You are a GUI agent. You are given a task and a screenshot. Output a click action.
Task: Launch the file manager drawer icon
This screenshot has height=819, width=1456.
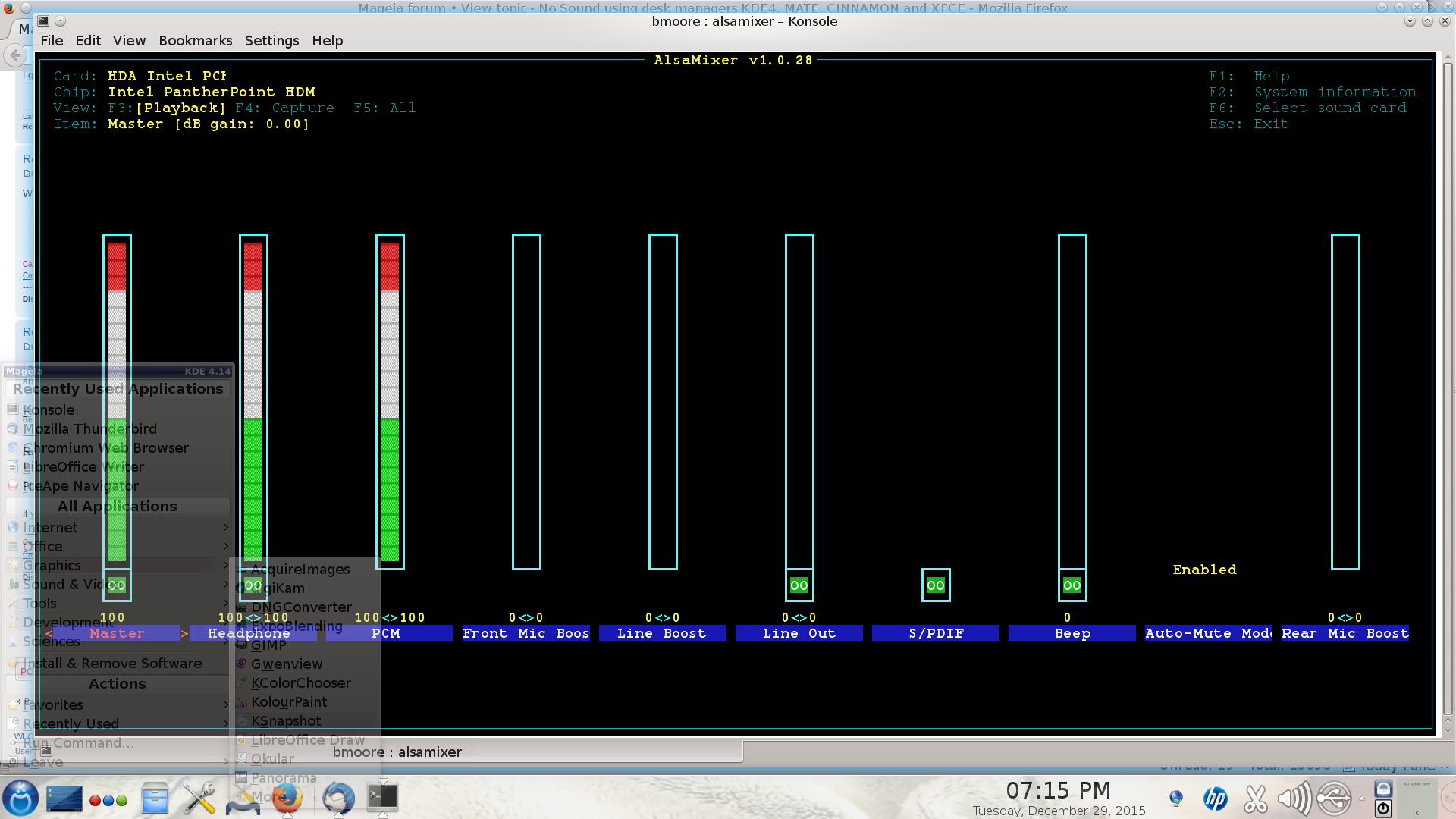coord(155,799)
